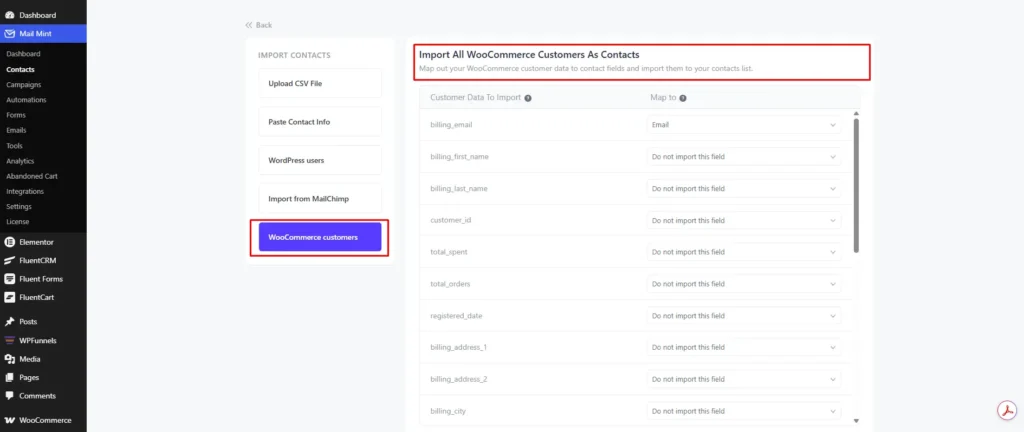This screenshot has width=1024, height=432.
Task: Open the total_spent mapping dropdown
Action: [x=744, y=252]
